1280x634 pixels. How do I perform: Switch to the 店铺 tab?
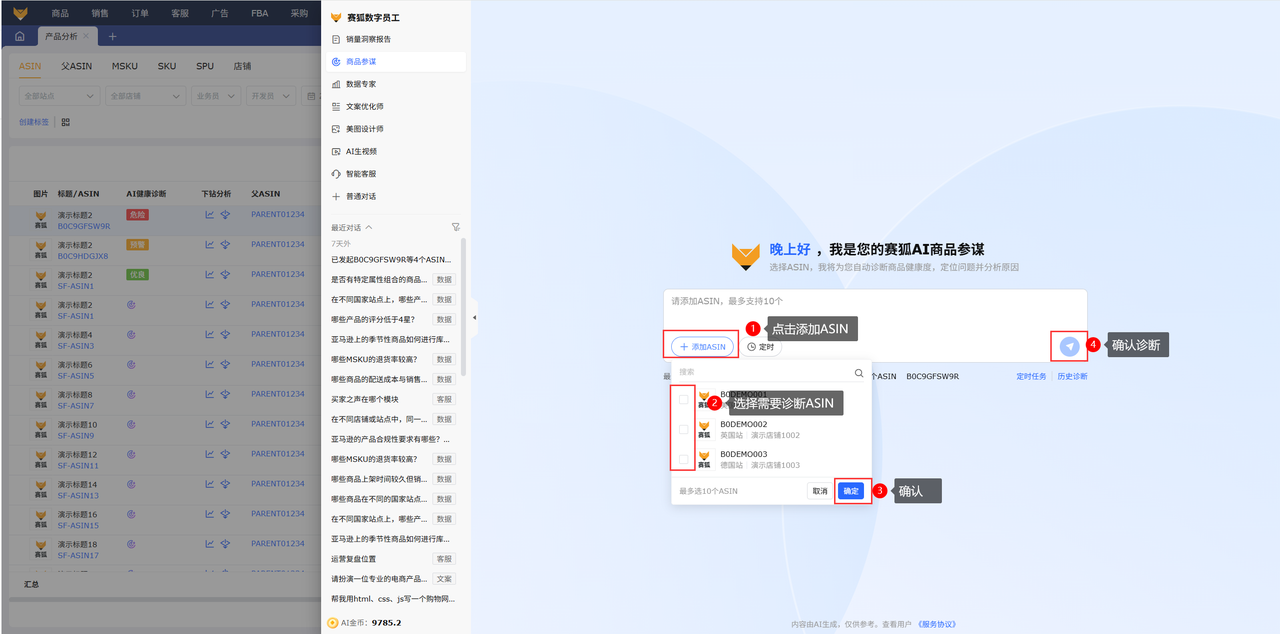[x=242, y=66]
